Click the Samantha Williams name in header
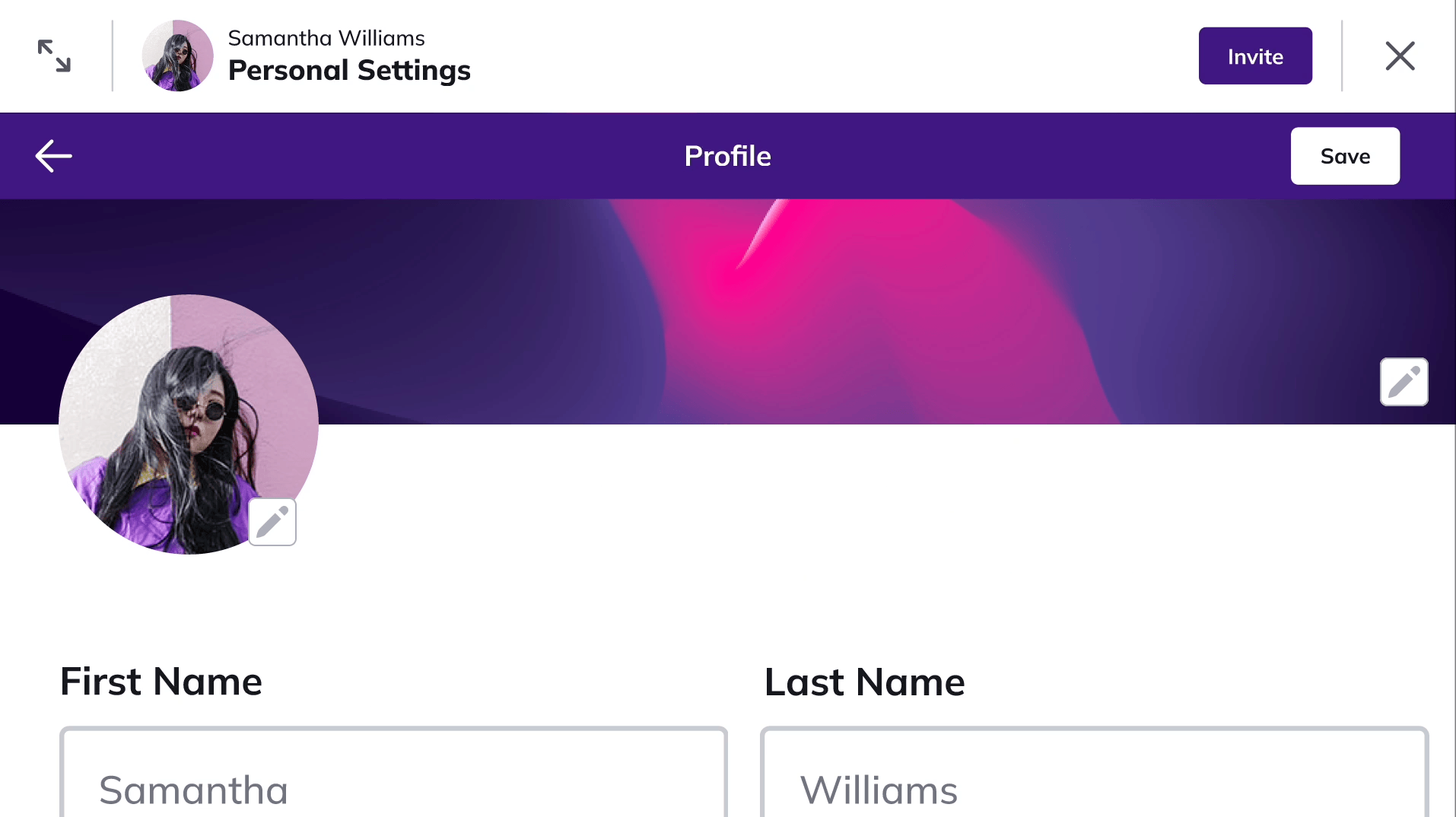The width and height of the screenshot is (1456, 817). [x=326, y=38]
